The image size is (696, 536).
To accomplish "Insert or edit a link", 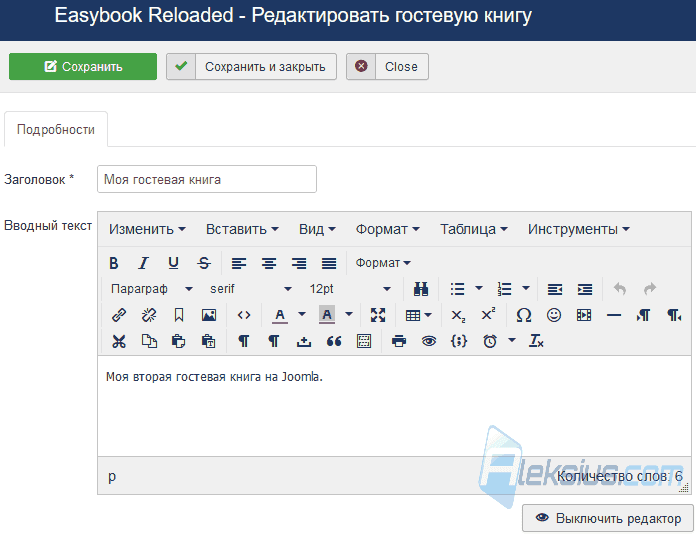I will [119, 315].
